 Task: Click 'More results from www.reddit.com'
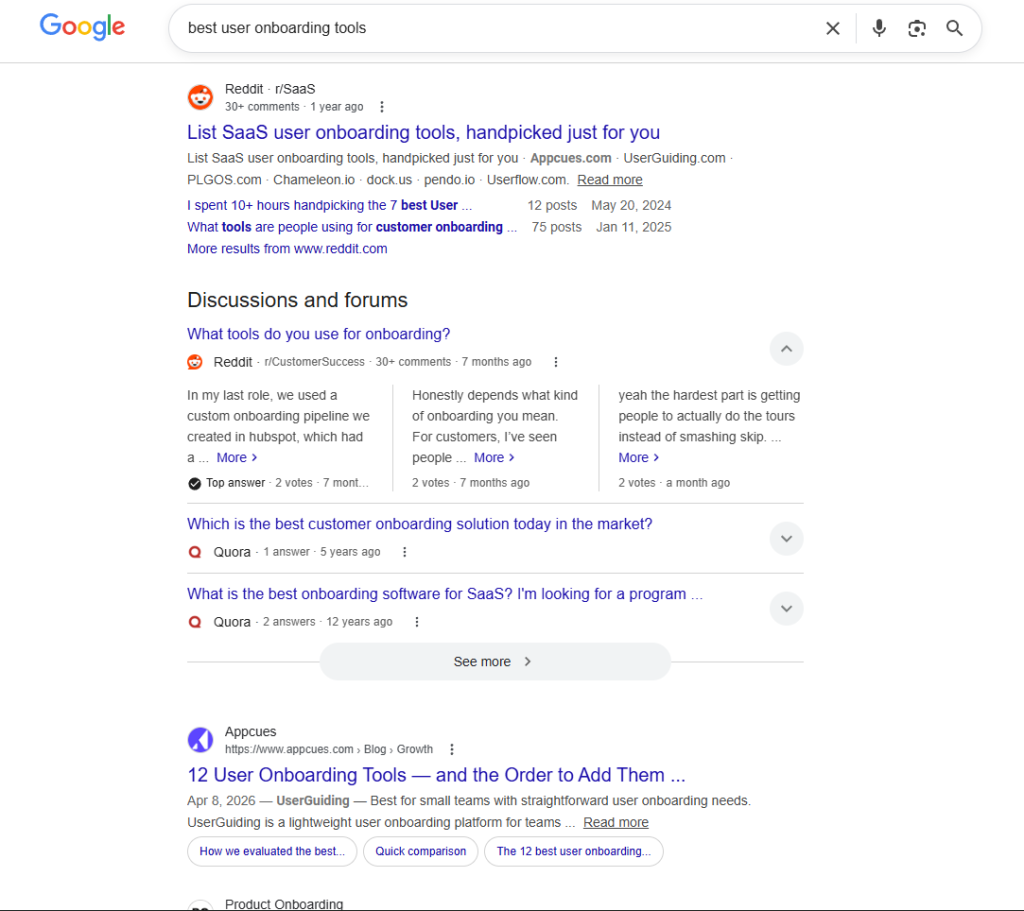(x=287, y=249)
